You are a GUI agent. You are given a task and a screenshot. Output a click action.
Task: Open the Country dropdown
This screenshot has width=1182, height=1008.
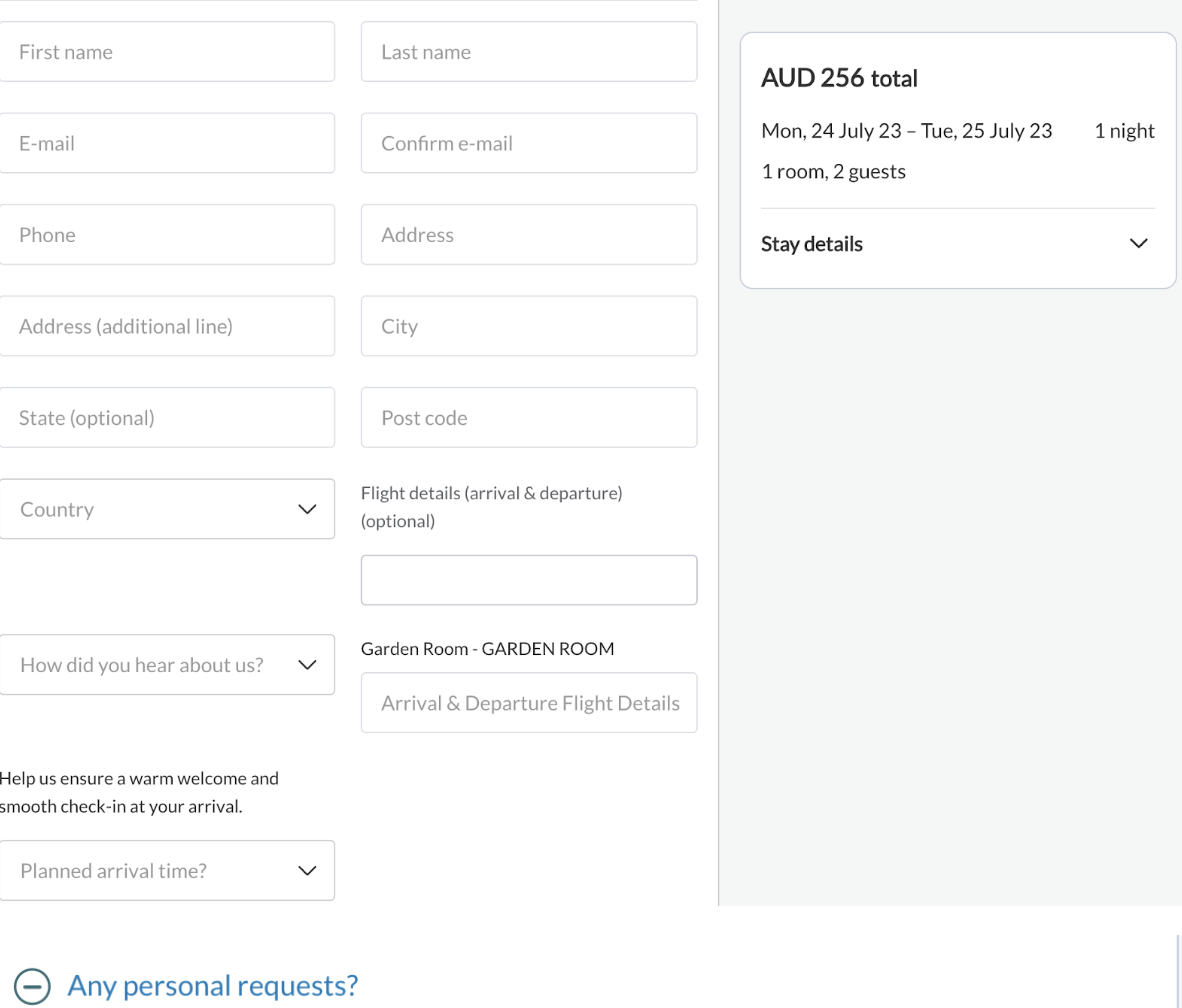click(167, 509)
